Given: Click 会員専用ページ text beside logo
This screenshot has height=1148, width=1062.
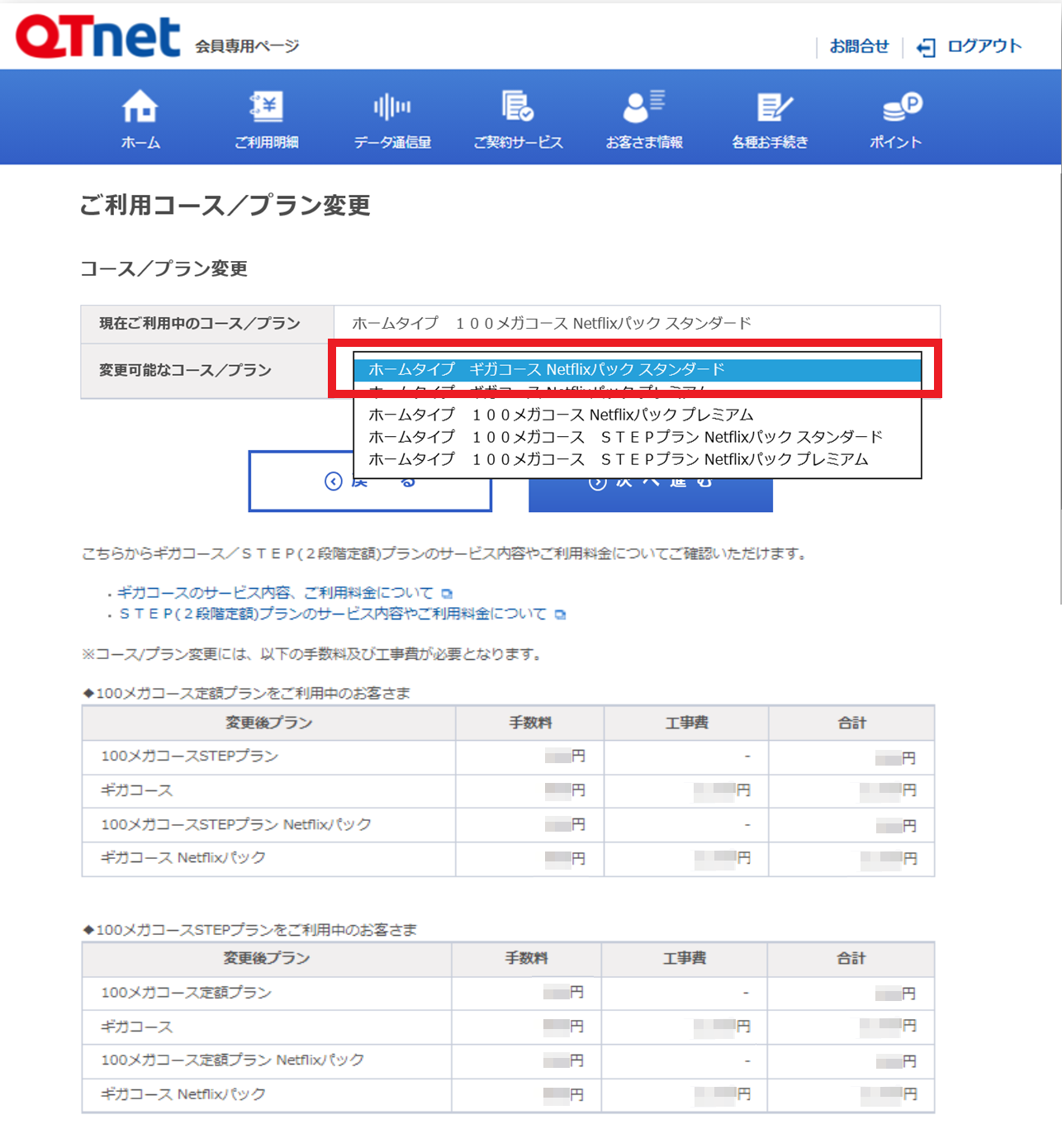Looking at the screenshot, I should [247, 46].
